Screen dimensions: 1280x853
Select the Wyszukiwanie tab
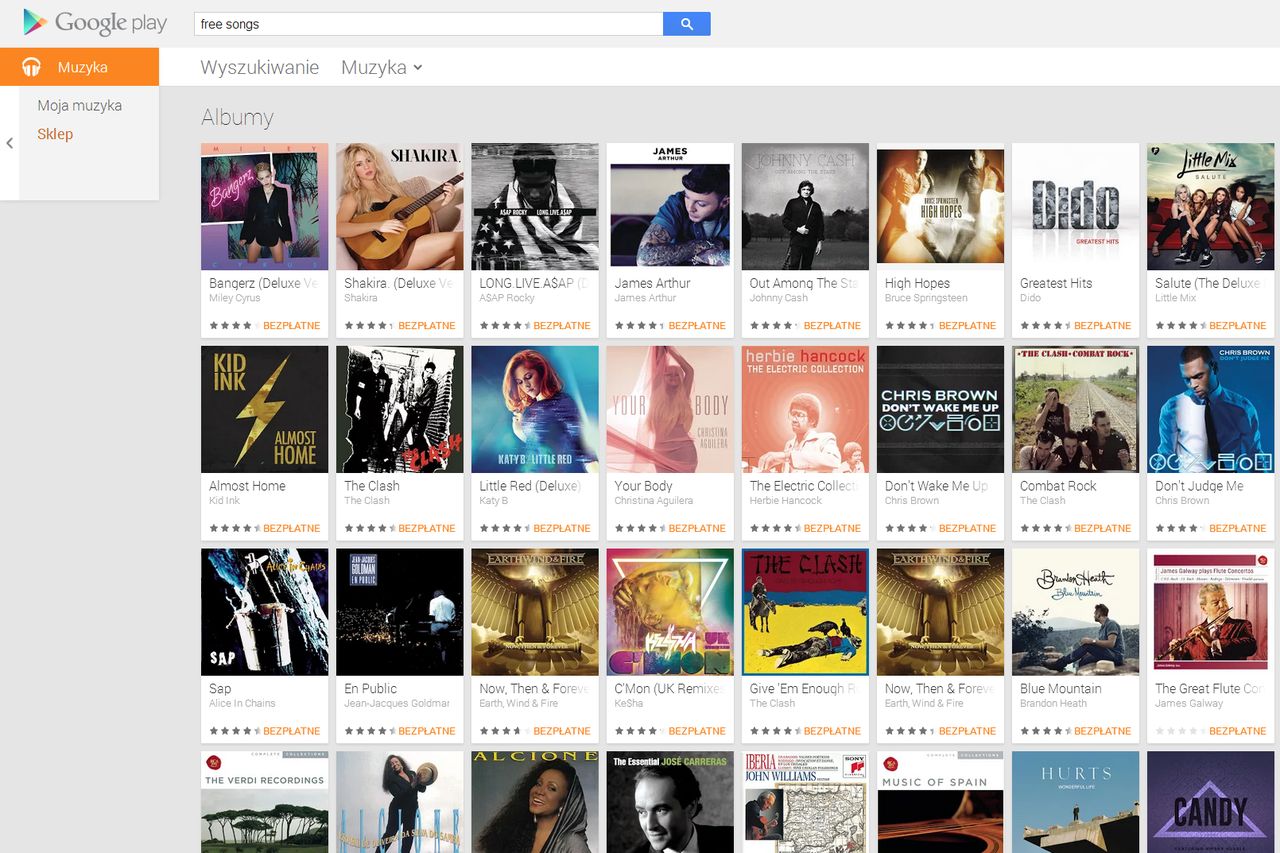tap(260, 67)
